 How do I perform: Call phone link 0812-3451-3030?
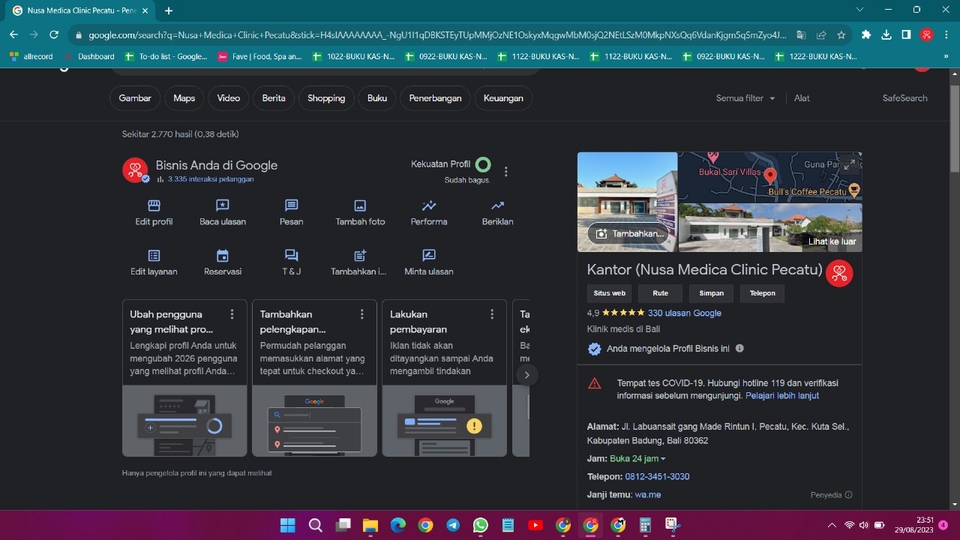(x=657, y=476)
